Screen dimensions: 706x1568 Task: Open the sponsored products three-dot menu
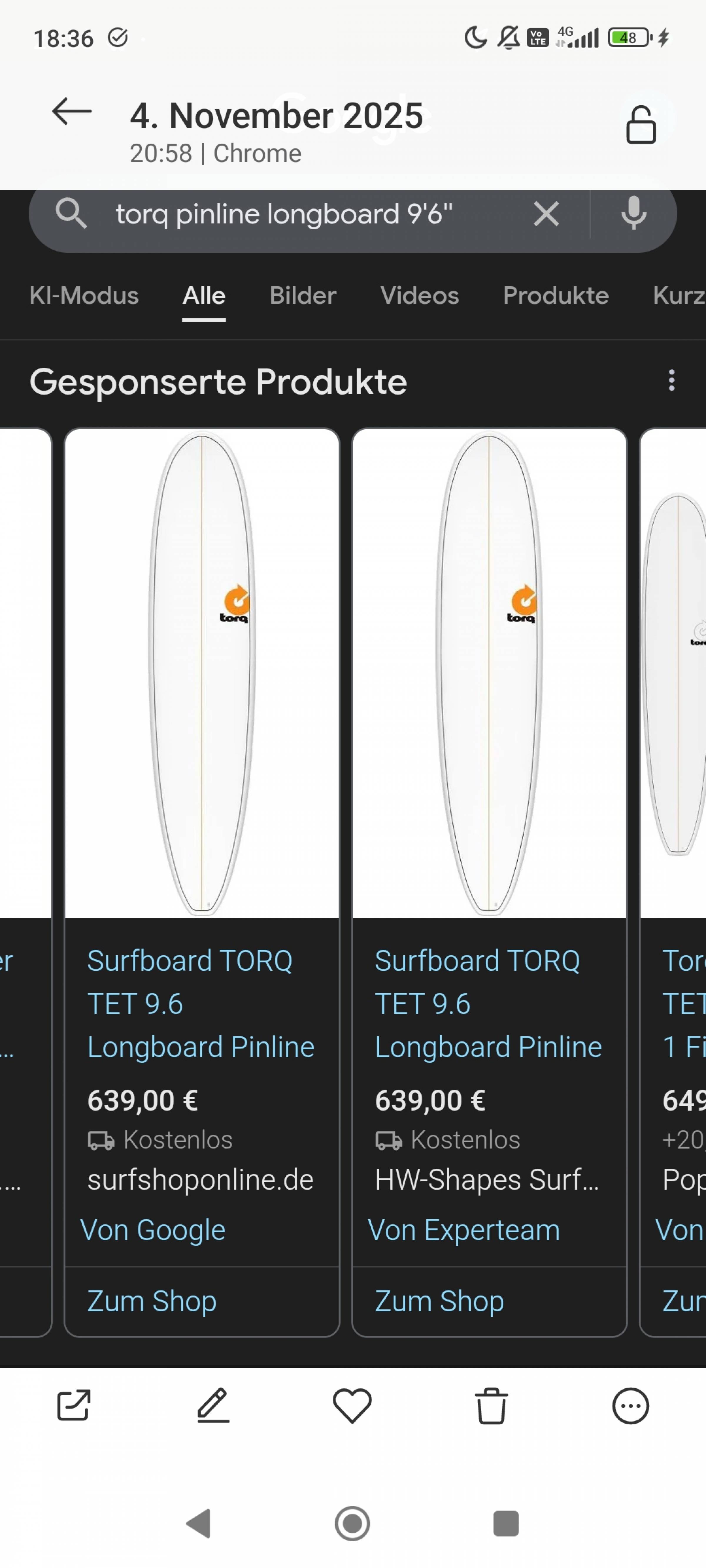click(671, 380)
